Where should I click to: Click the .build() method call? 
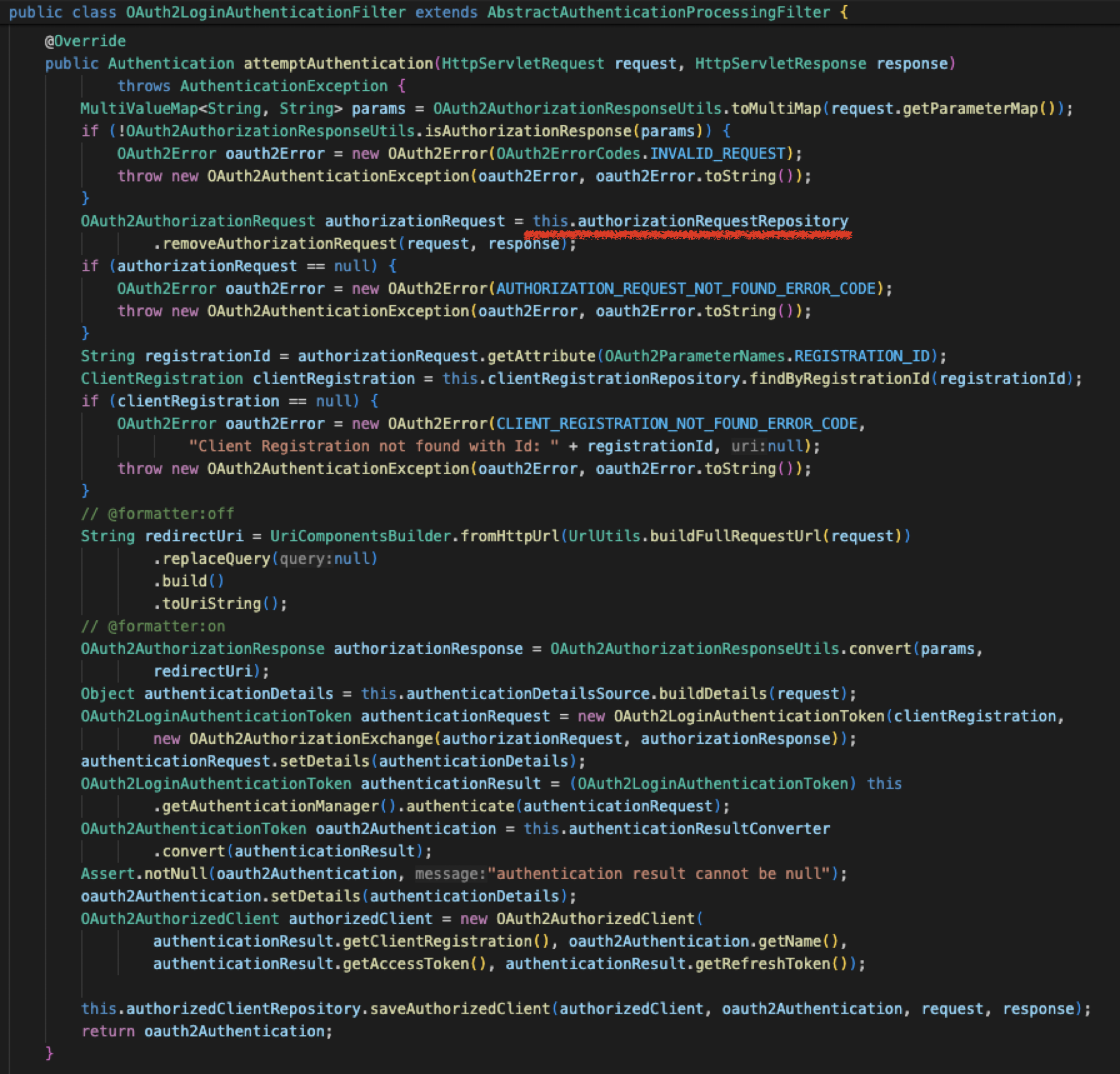pos(188,582)
